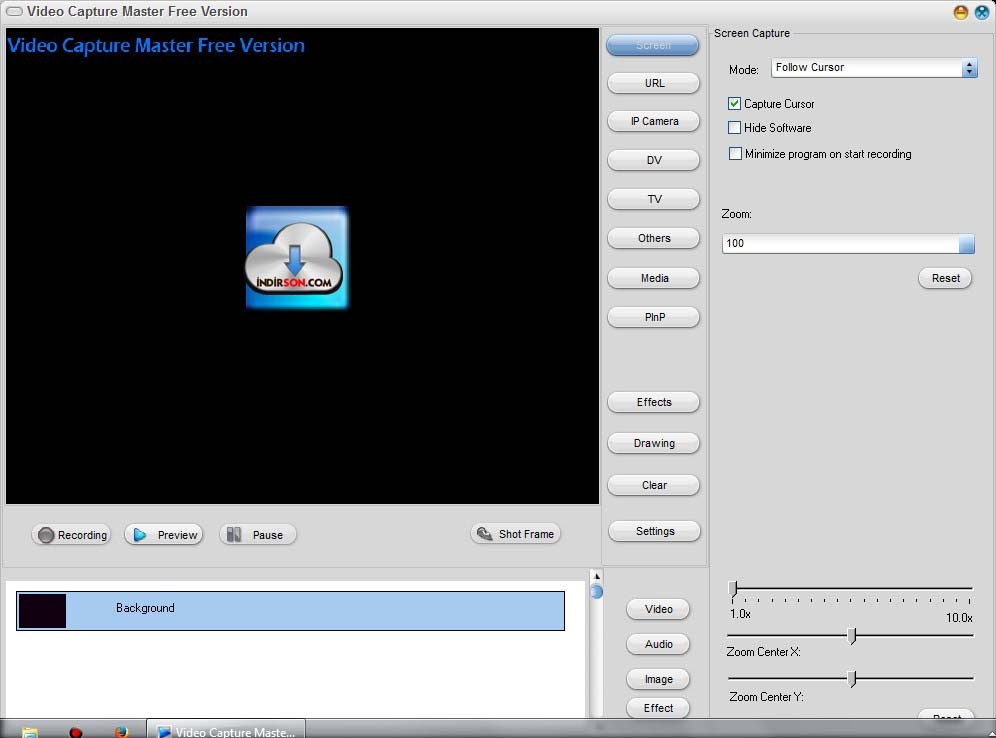Choose the Media source button
The image size is (996, 738).
pos(654,278)
